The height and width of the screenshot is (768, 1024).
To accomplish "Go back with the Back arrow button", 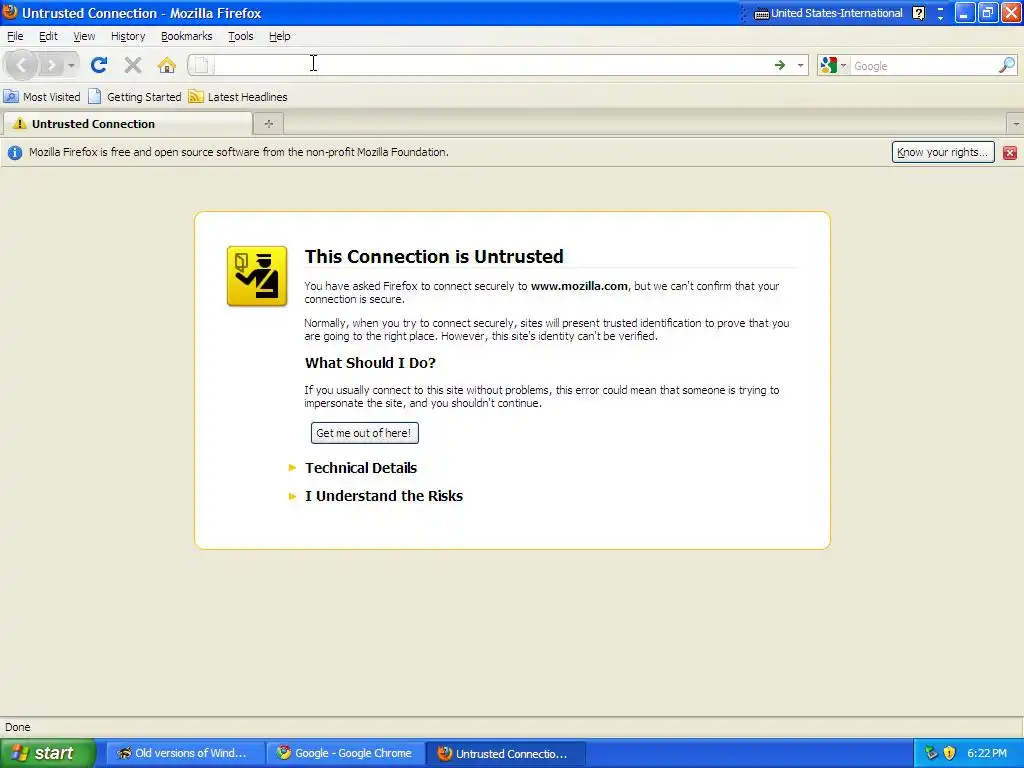I will point(21,65).
